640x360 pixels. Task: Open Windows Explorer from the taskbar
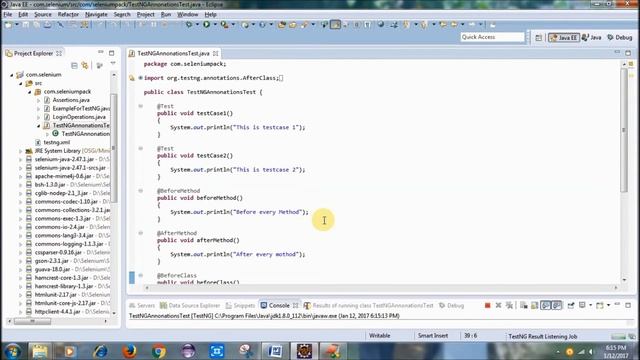click(40, 351)
